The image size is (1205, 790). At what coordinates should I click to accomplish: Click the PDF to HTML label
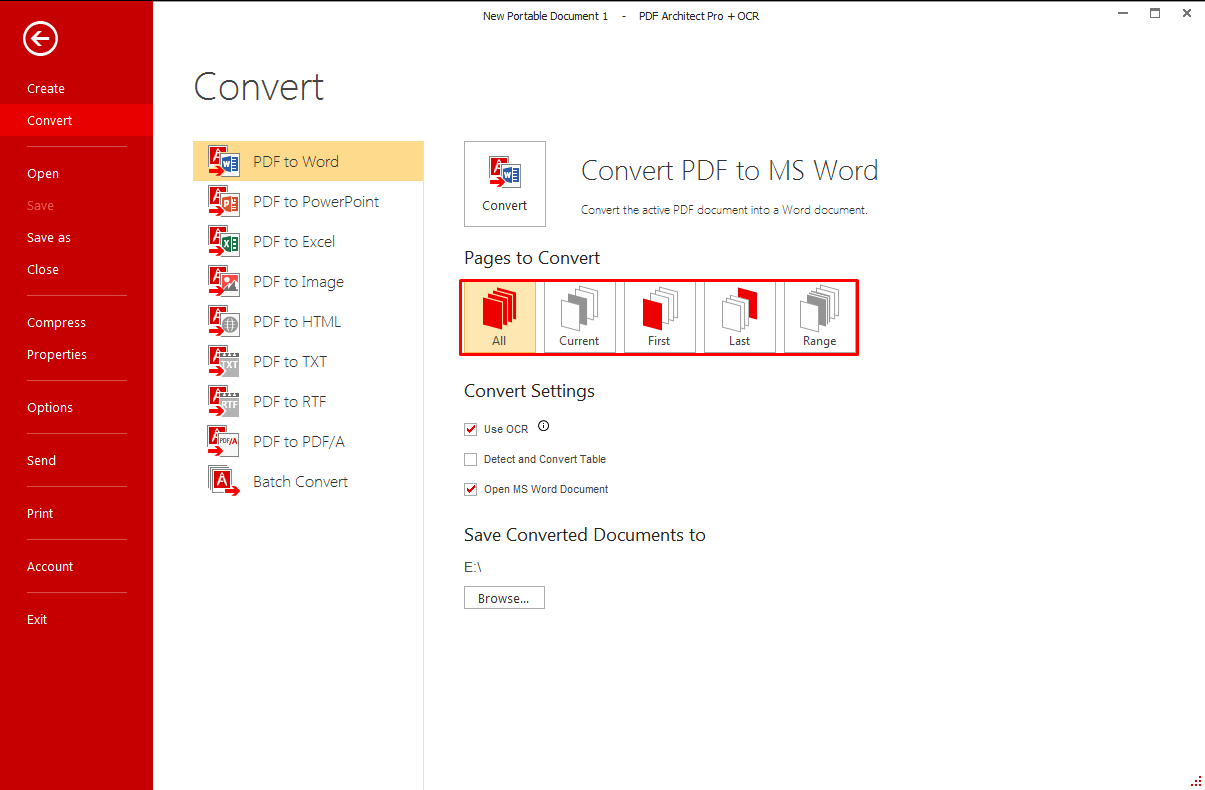297,321
